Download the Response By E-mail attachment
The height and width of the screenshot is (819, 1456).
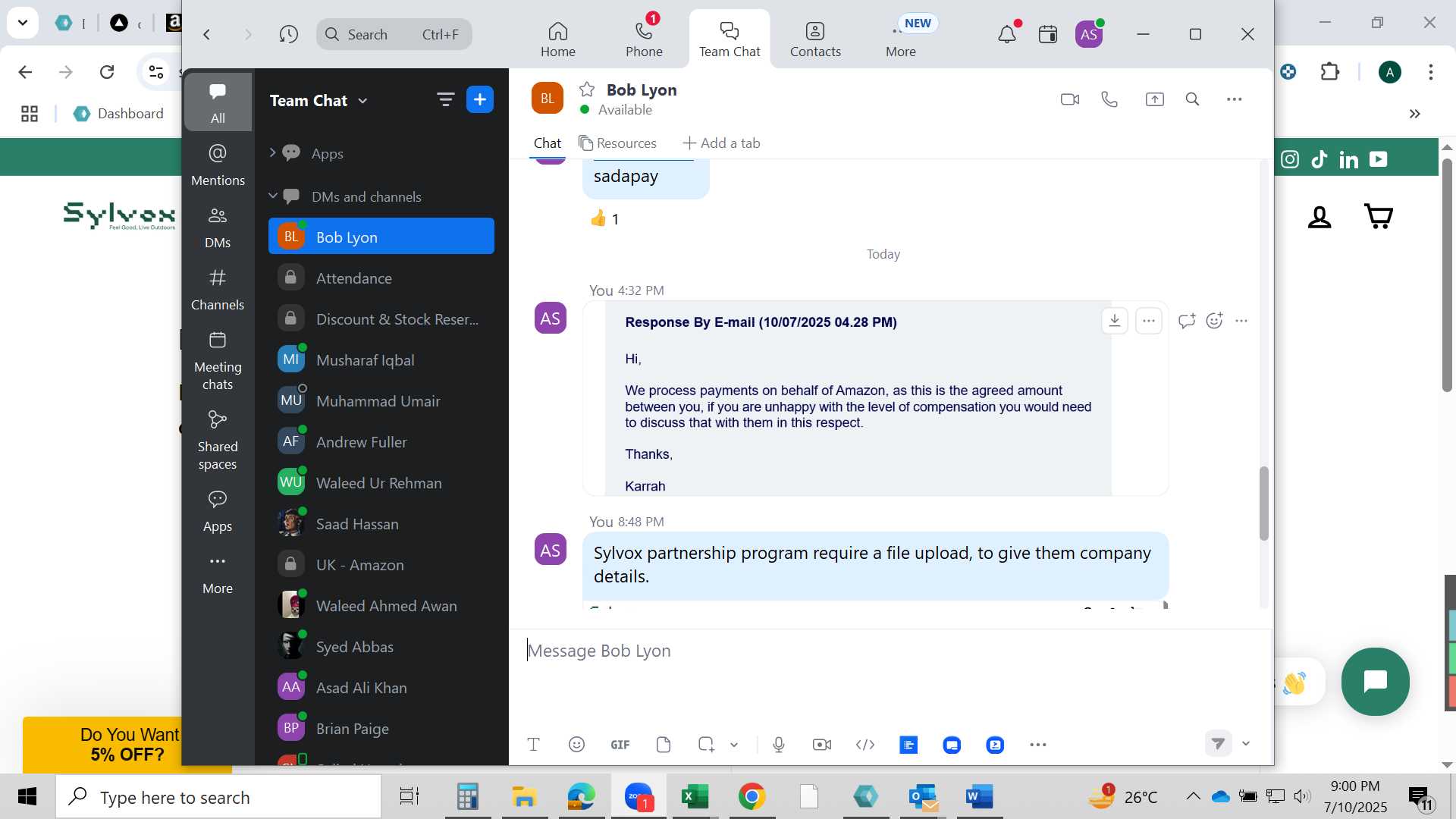[x=1114, y=321]
